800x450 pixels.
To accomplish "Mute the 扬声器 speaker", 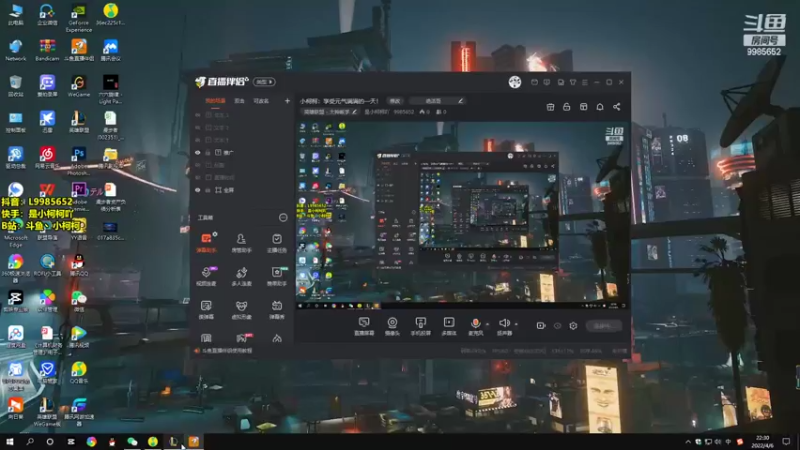I will coord(504,326).
